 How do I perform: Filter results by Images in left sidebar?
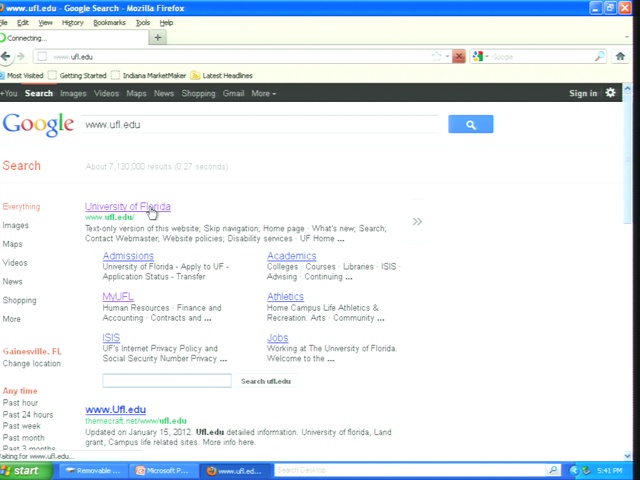pos(16,225)
